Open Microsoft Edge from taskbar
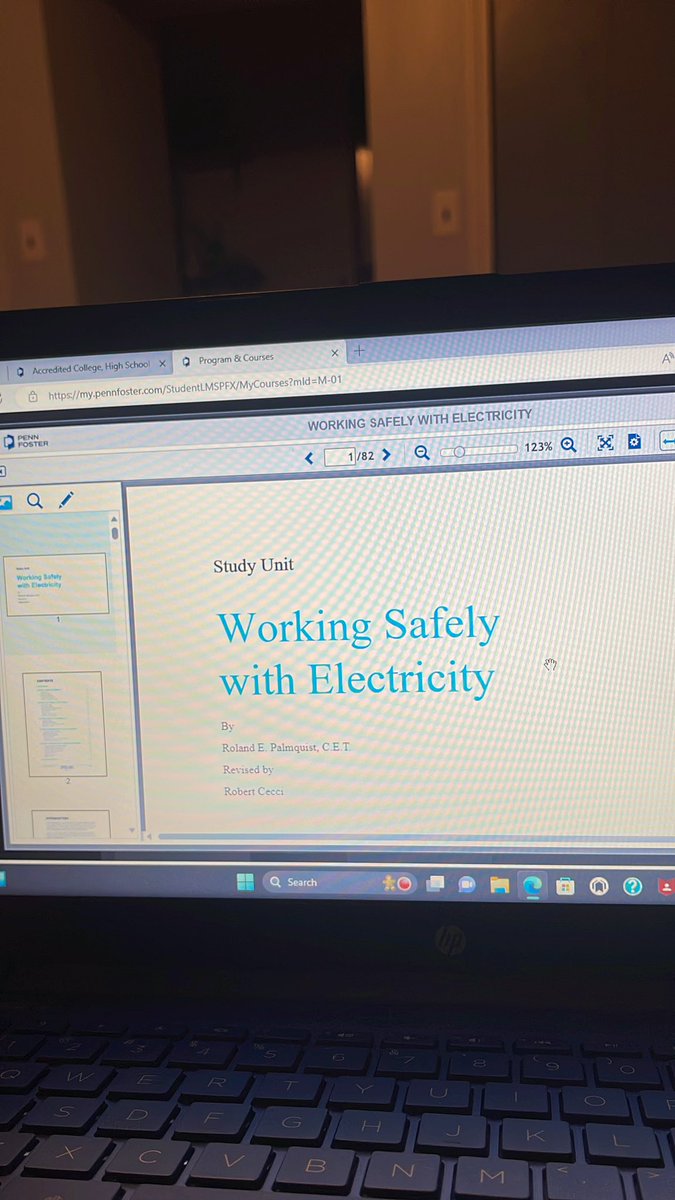The width and height of the screenshot is (675, 1200). pos(532,885)
